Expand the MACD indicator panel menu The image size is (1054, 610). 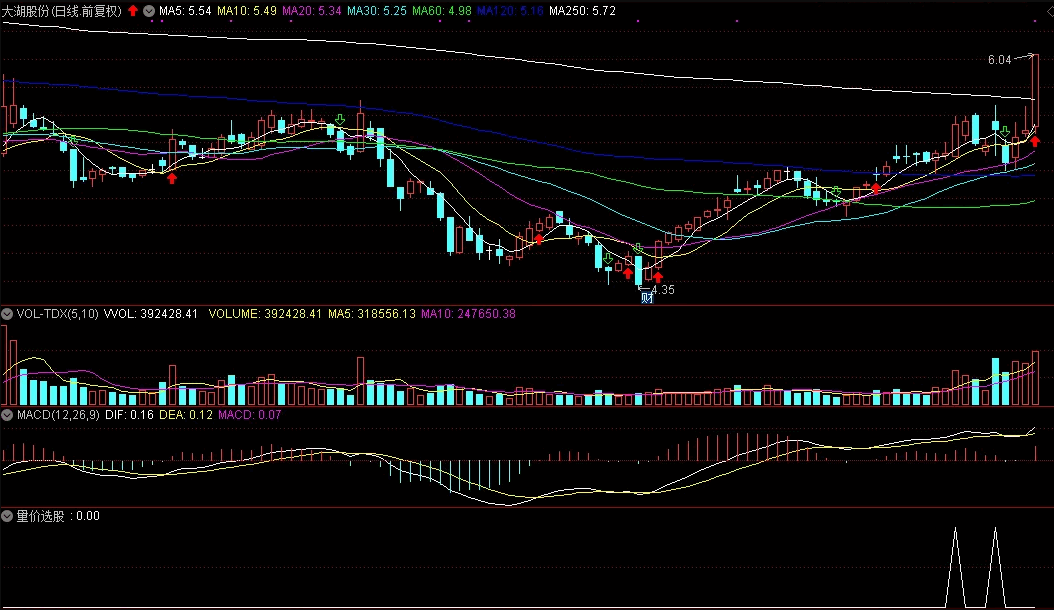pos(7,415)
